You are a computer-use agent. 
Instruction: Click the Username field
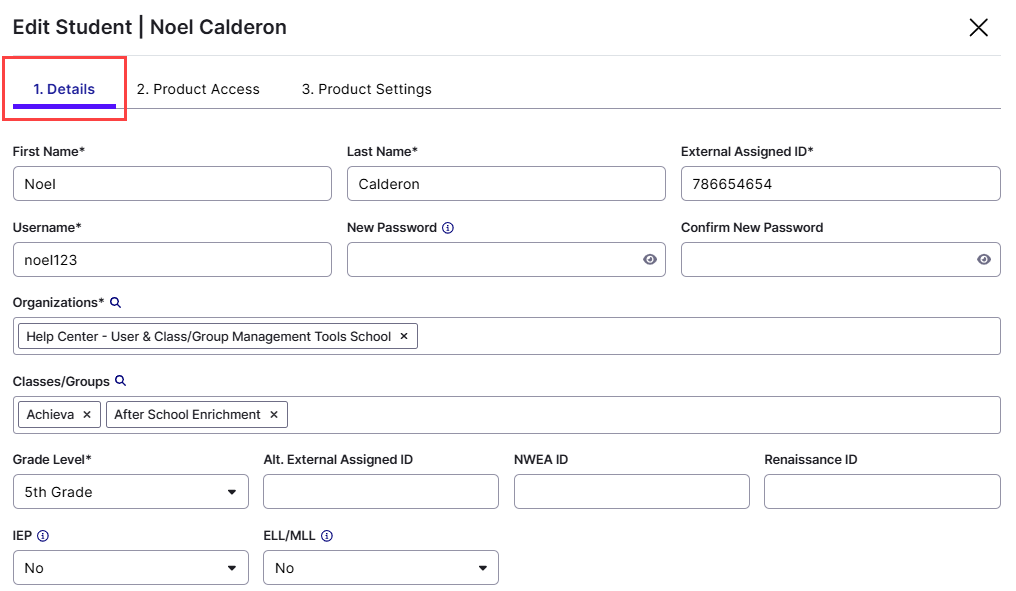pyautogui.click(x=171, y=259)
